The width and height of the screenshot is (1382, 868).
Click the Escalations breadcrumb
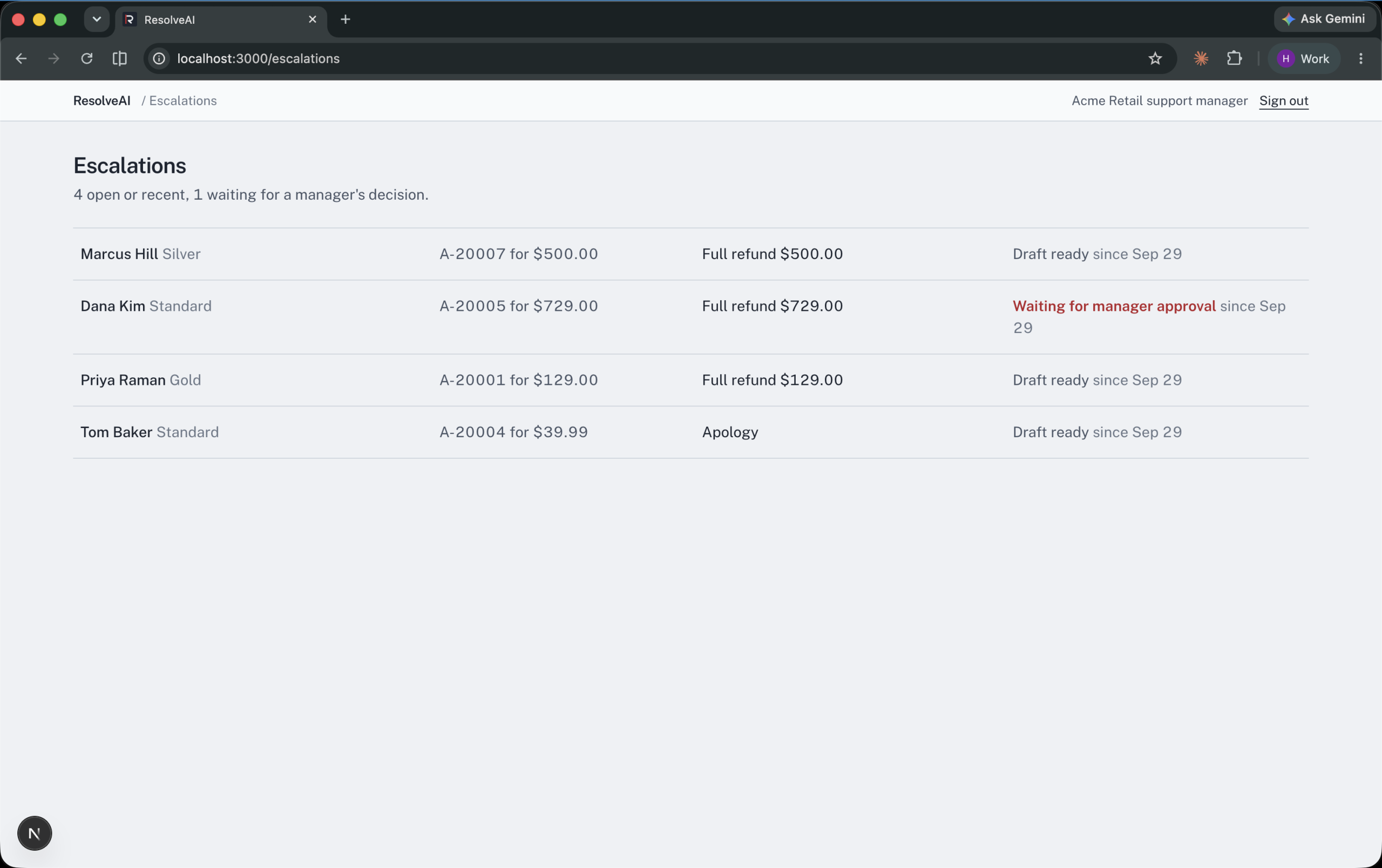[183, 101]
